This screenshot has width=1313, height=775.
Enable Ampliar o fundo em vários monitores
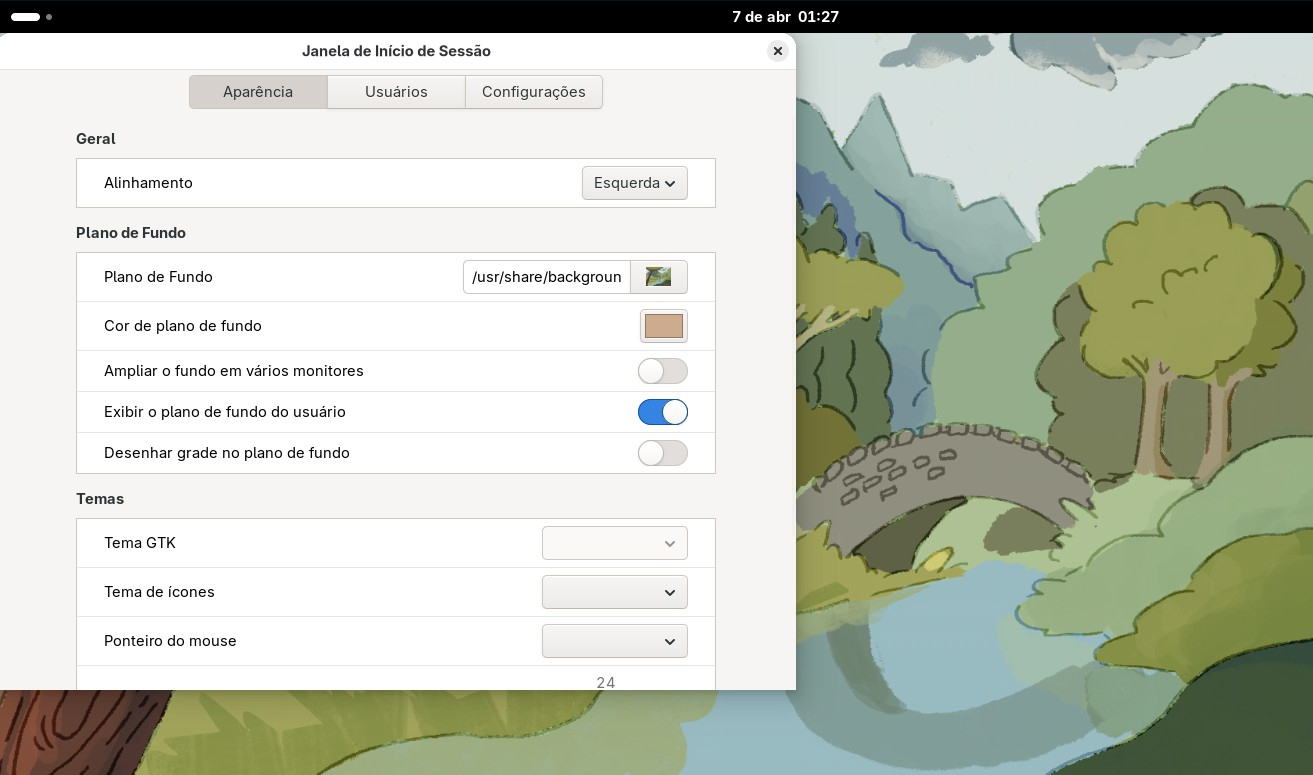tap(662, 371)
